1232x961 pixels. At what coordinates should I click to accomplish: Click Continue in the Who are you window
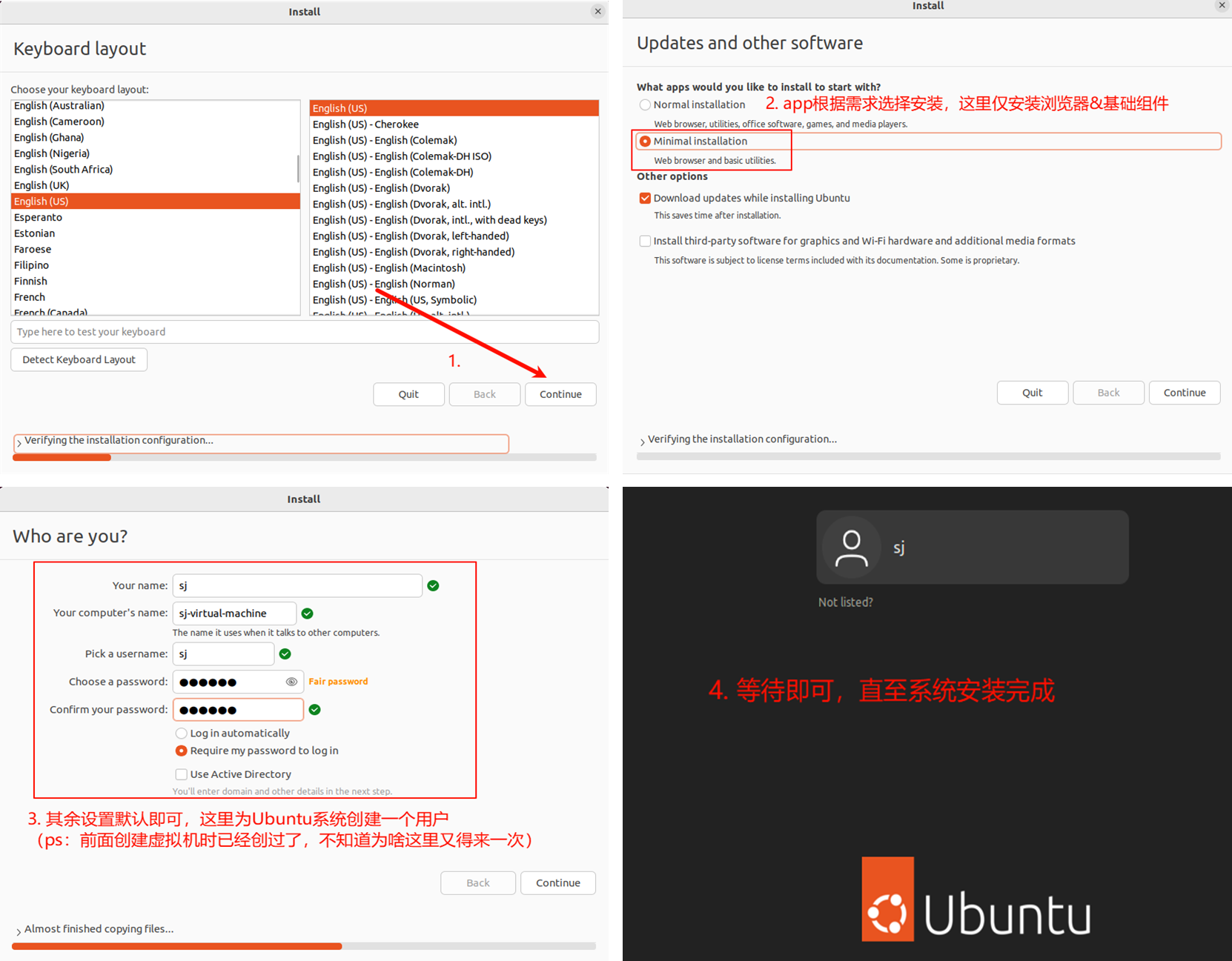click(x=558, y=883)
